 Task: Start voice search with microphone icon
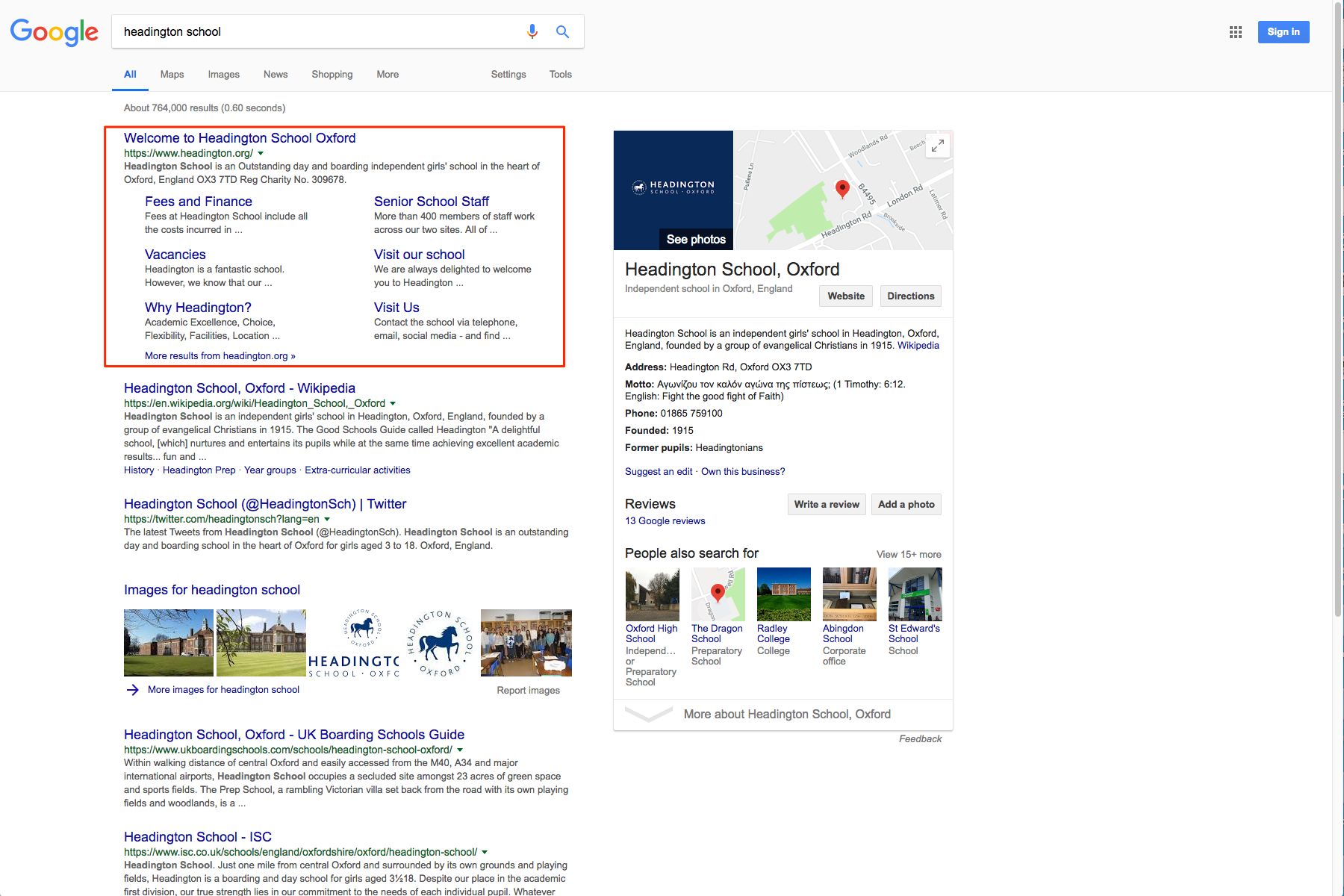click(x=532, y=31)
